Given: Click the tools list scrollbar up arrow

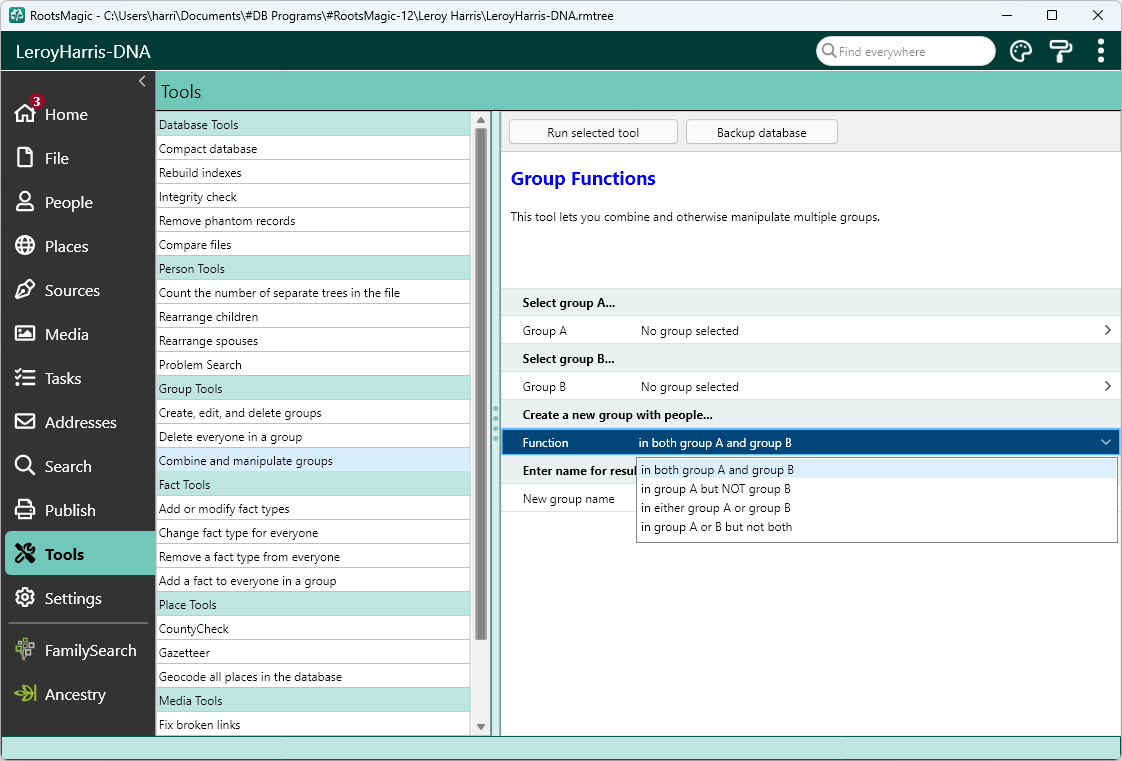Looking at the screenshot, I should click(x=481, y=120).
